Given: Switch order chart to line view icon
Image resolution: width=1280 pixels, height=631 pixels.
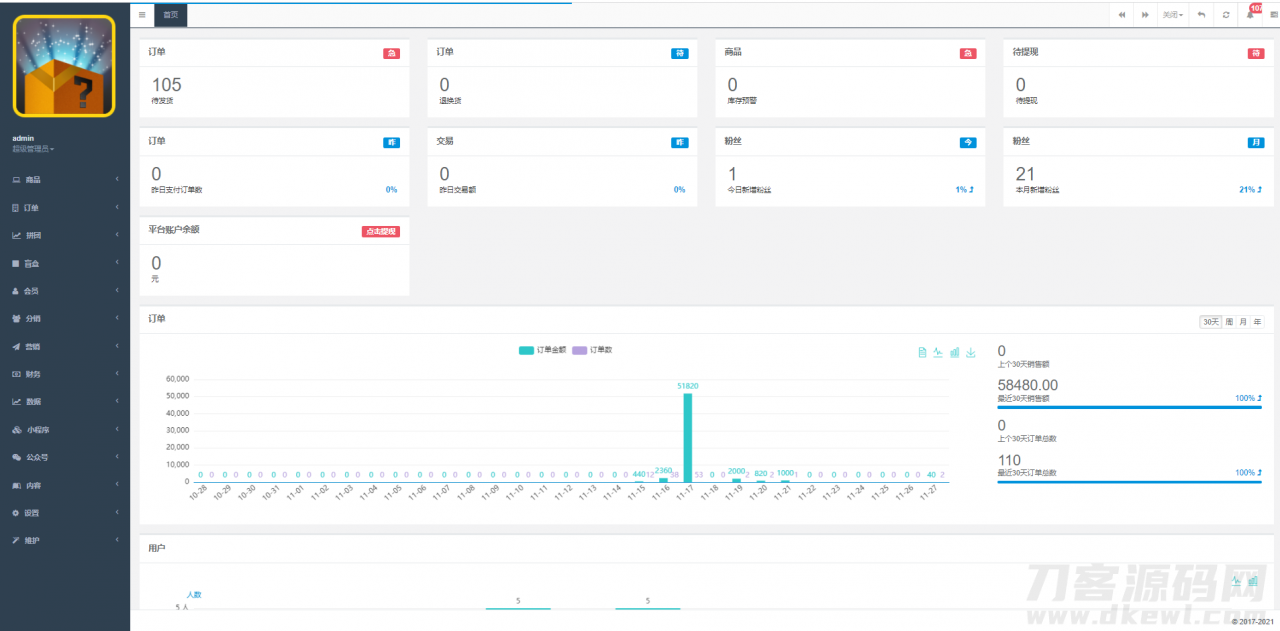Looking at the screenshot, I should click(938, 352).
